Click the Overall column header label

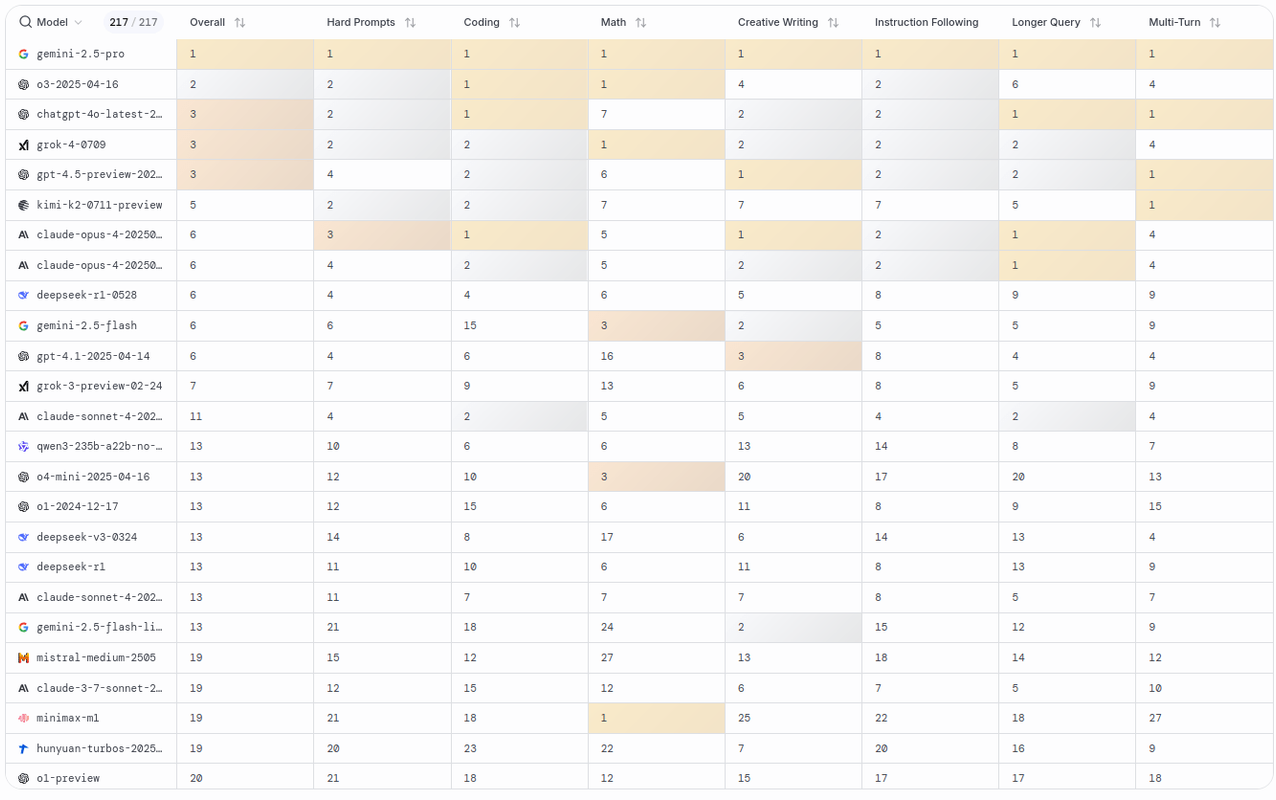coord(207,22)
